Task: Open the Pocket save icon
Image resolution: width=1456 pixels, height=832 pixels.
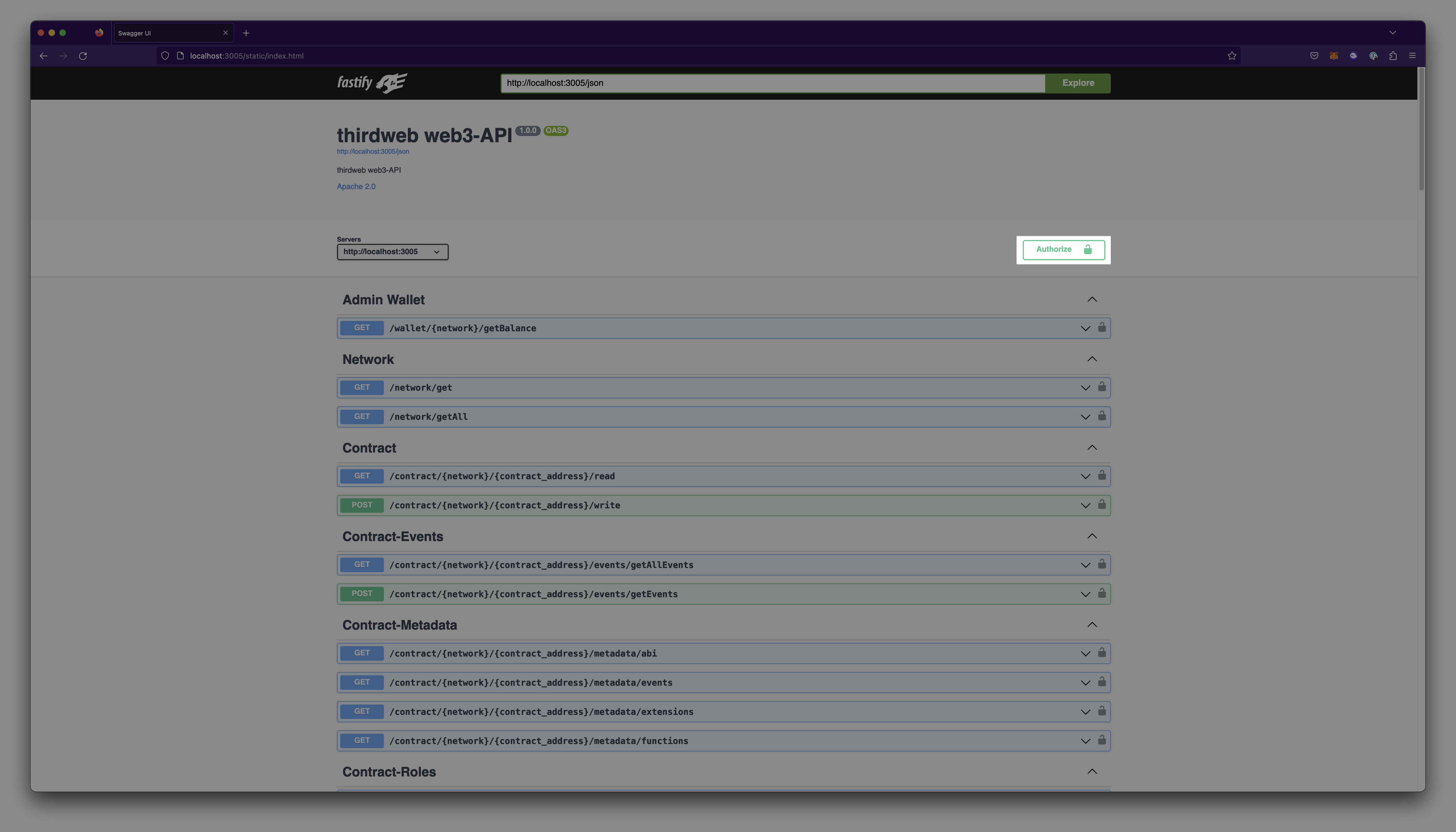Action: pos(1314,55)
